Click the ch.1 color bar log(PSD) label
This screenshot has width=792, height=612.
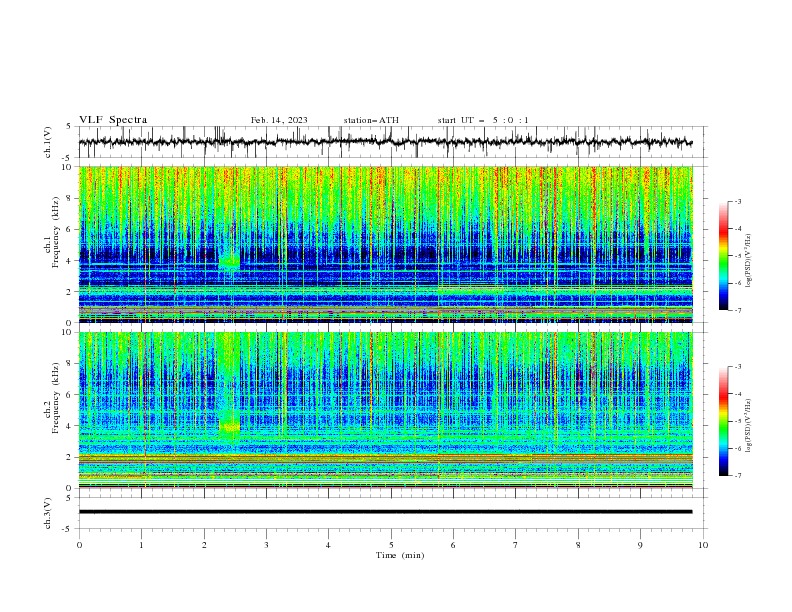(x=749, y=261)
